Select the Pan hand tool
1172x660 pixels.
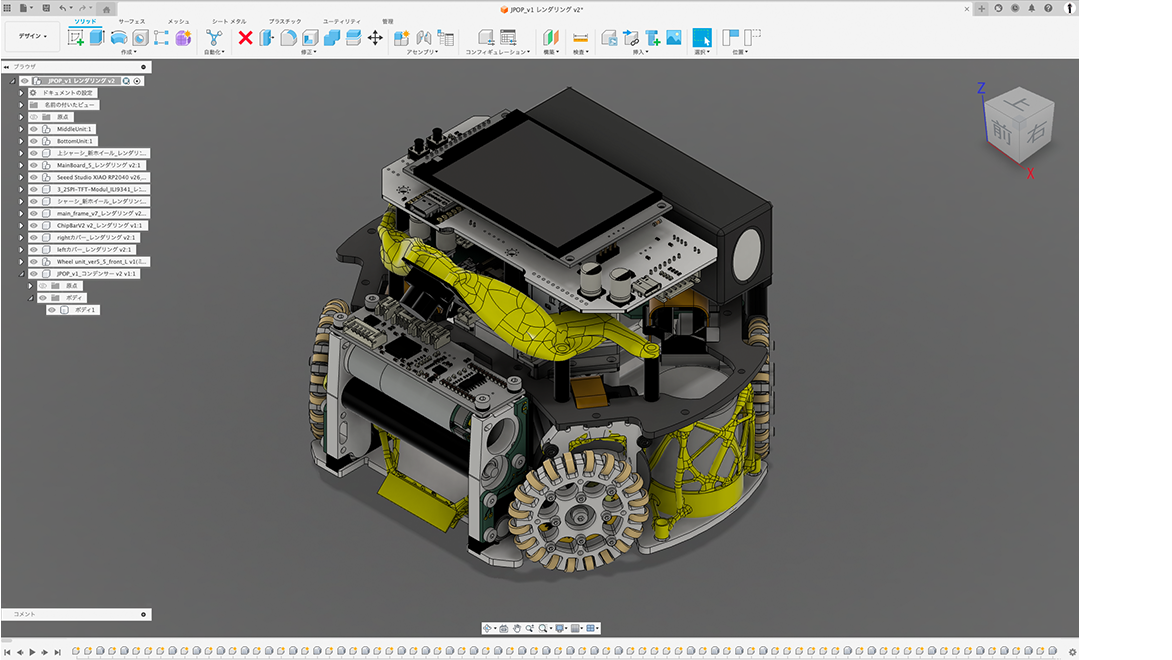click(517, 629)
